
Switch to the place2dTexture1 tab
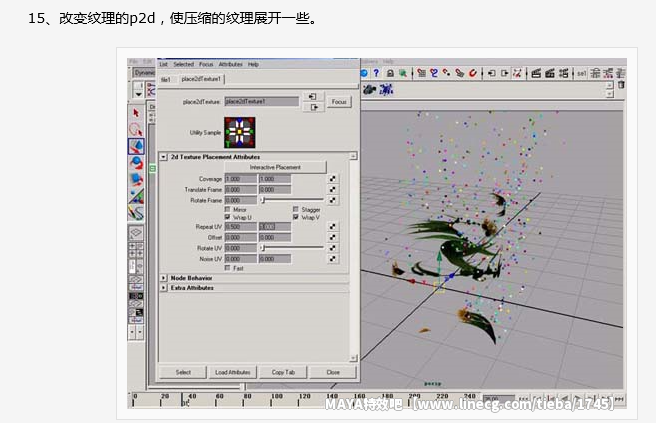click(201, 79)
